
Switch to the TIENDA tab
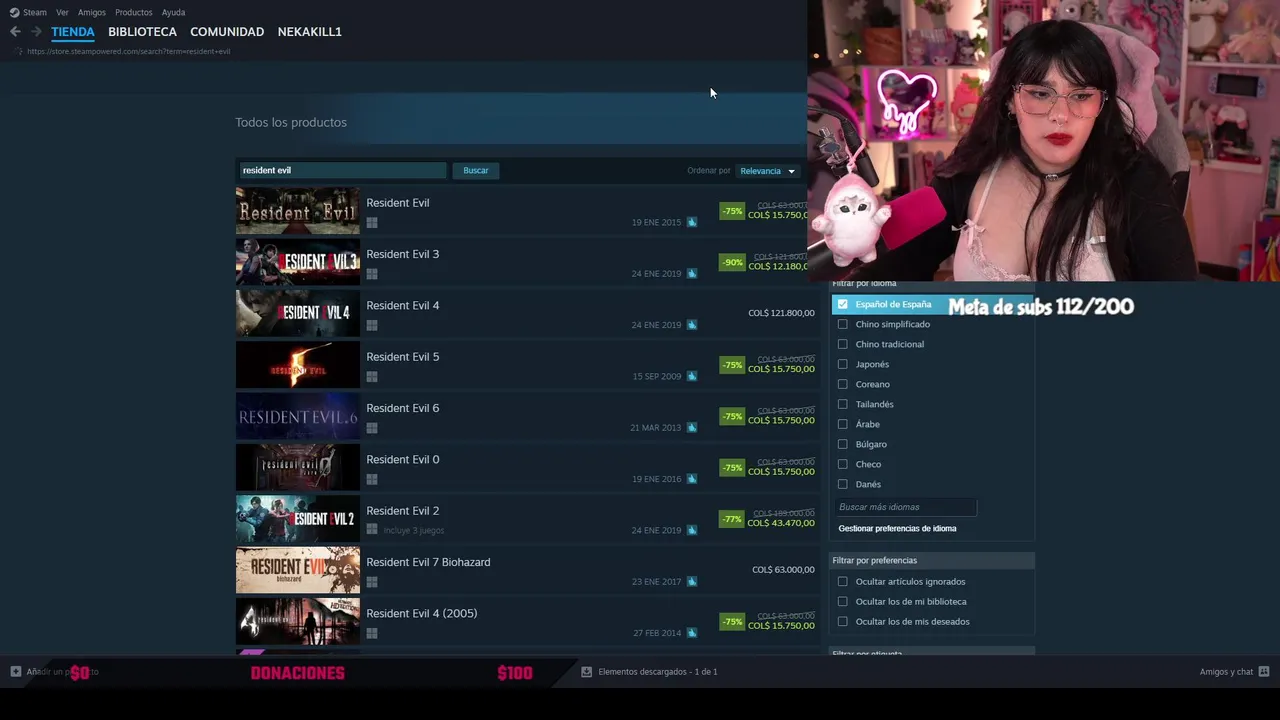pyautogui.click(x=73, y=32)
